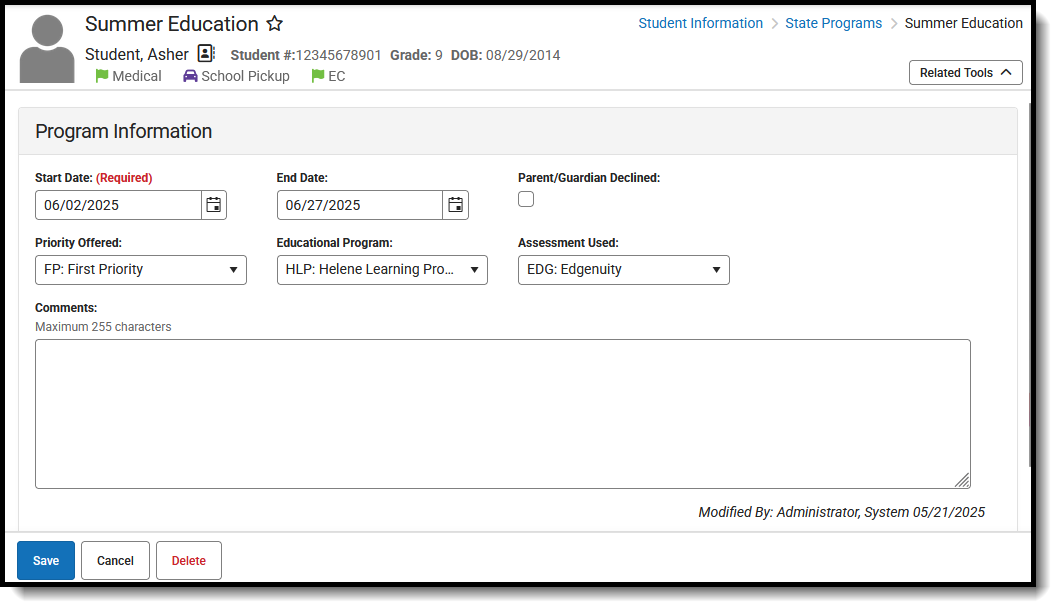The height and width of the screenshot is (612, 1061).
Task: Click the green Medical flag icon
Action: (x=101, y=76)
